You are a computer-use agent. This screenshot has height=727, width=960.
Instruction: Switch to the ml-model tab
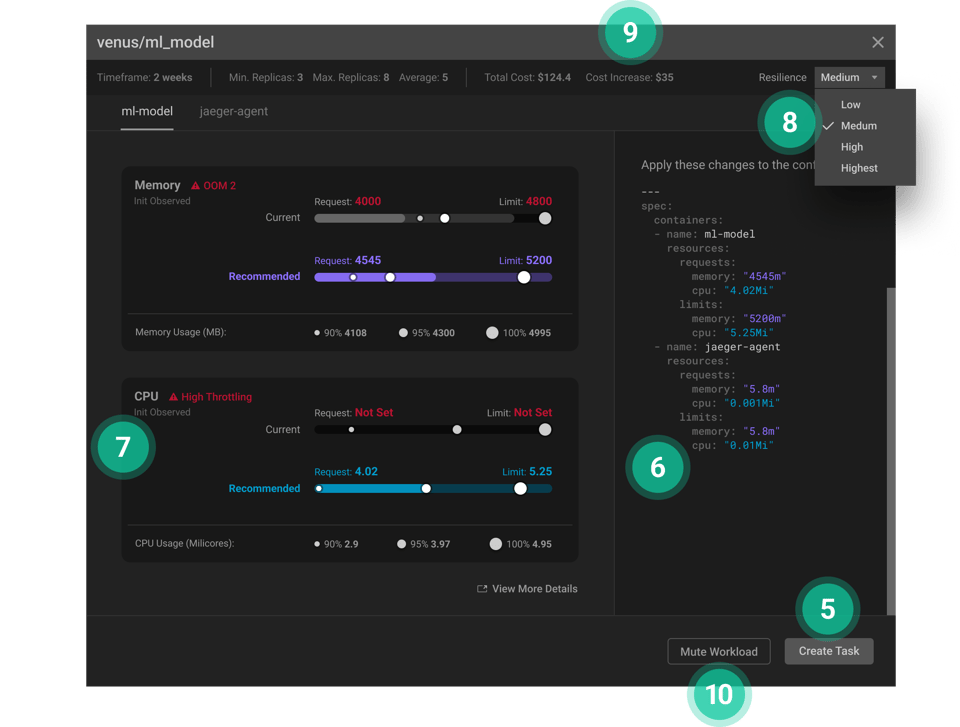click(147, 111)
